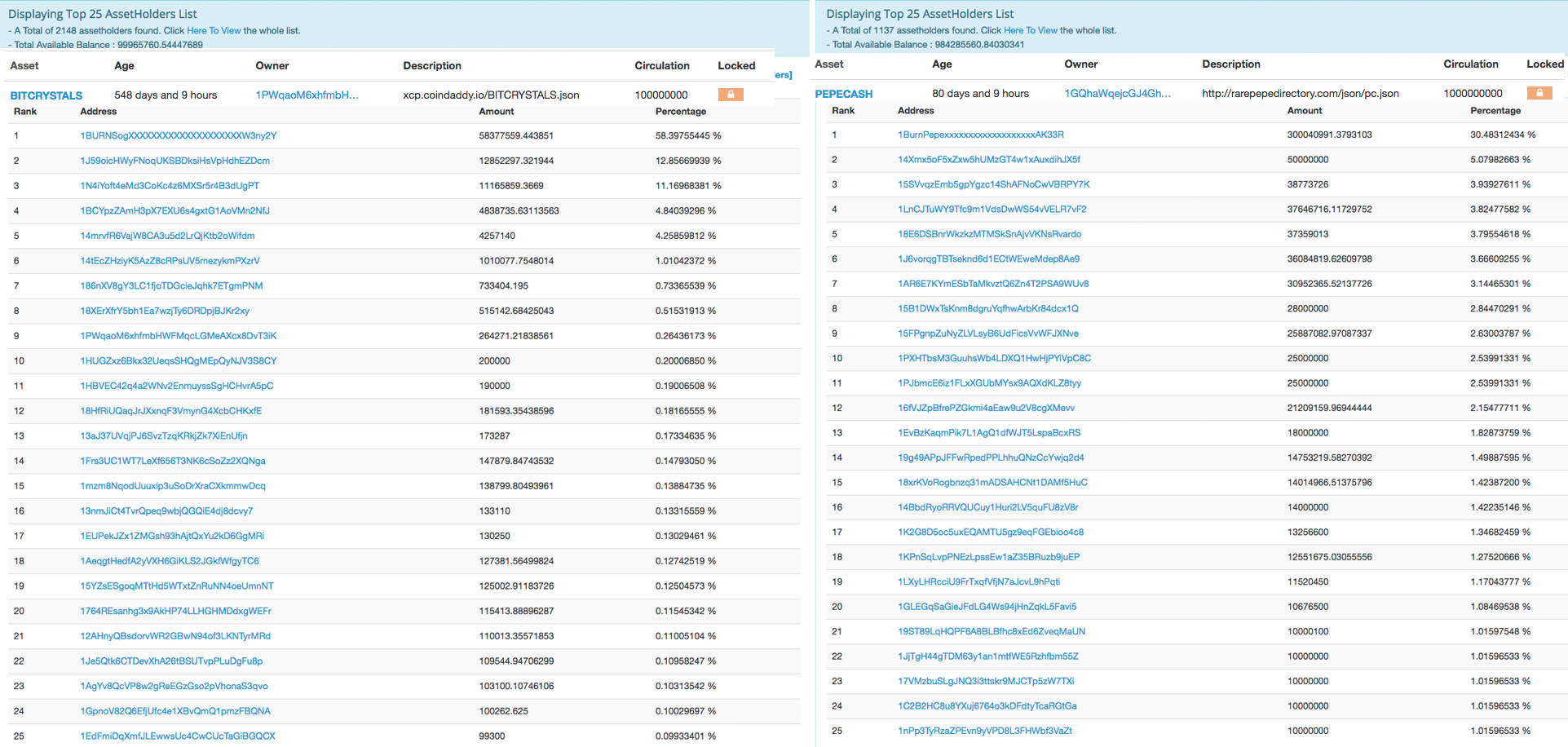Open address 1nPp3TyRzaZPEvn9yVPD8L3FHWbf3VaZt
This screenshot has height=747, width=1568.
985,732
